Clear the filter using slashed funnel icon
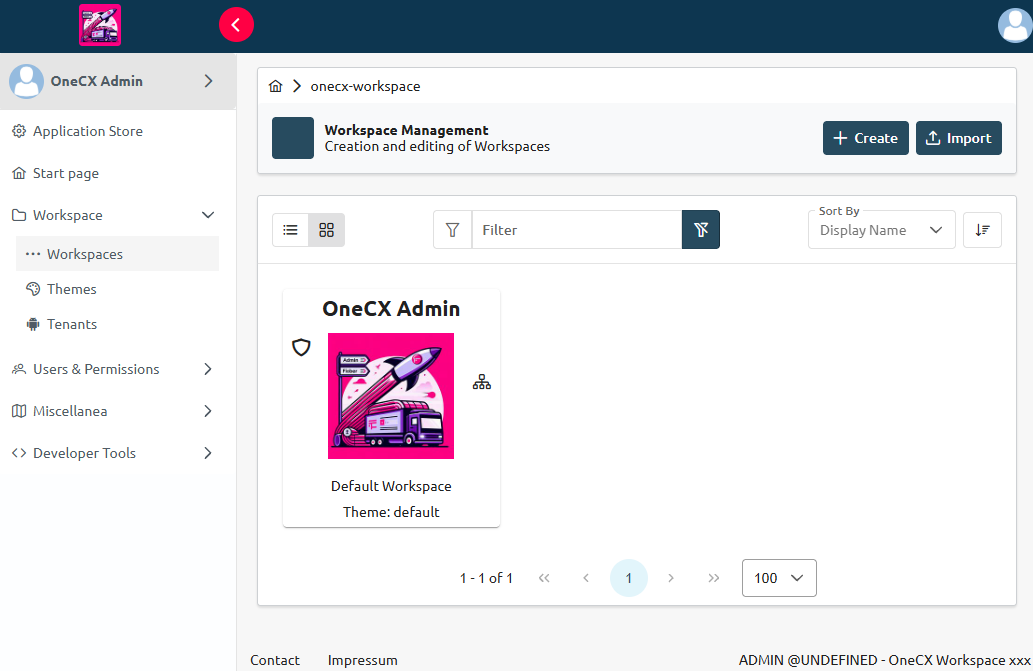The width and height of the screenshot is (1033, 671). [x=700, y=229]
